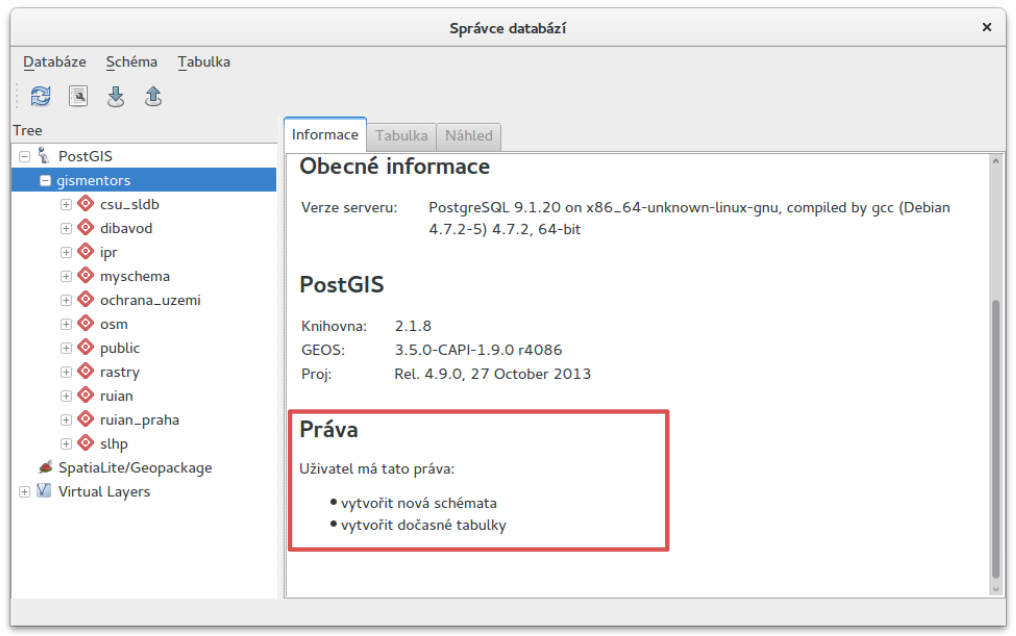Click the PostGIS elephant icon in tree
This screenshot has width=1016, height=636.
[x=43, y=156]
